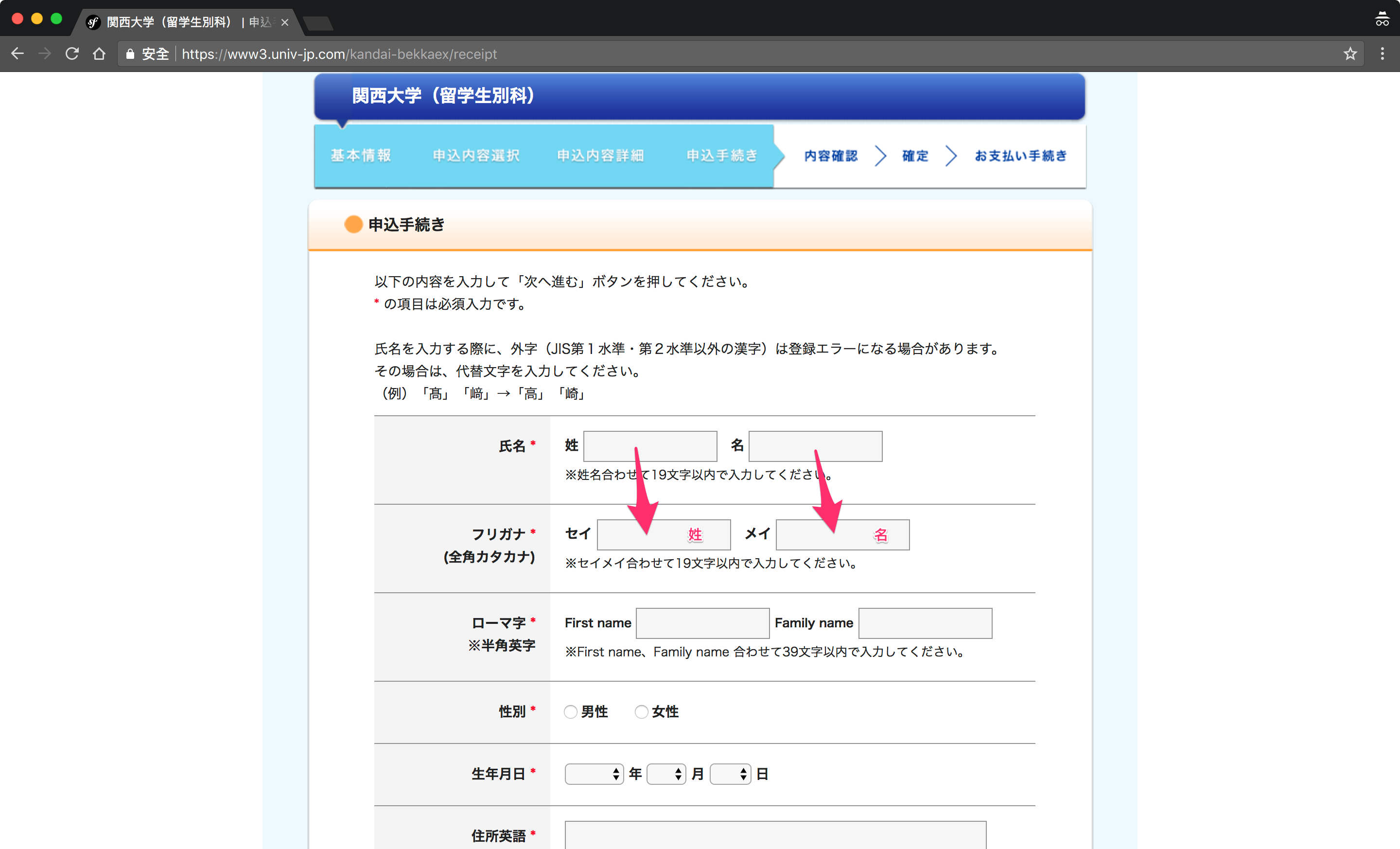Click the browser back arrow
Viewport: 1400px width, 849px height.
click(x=17, y=54)
